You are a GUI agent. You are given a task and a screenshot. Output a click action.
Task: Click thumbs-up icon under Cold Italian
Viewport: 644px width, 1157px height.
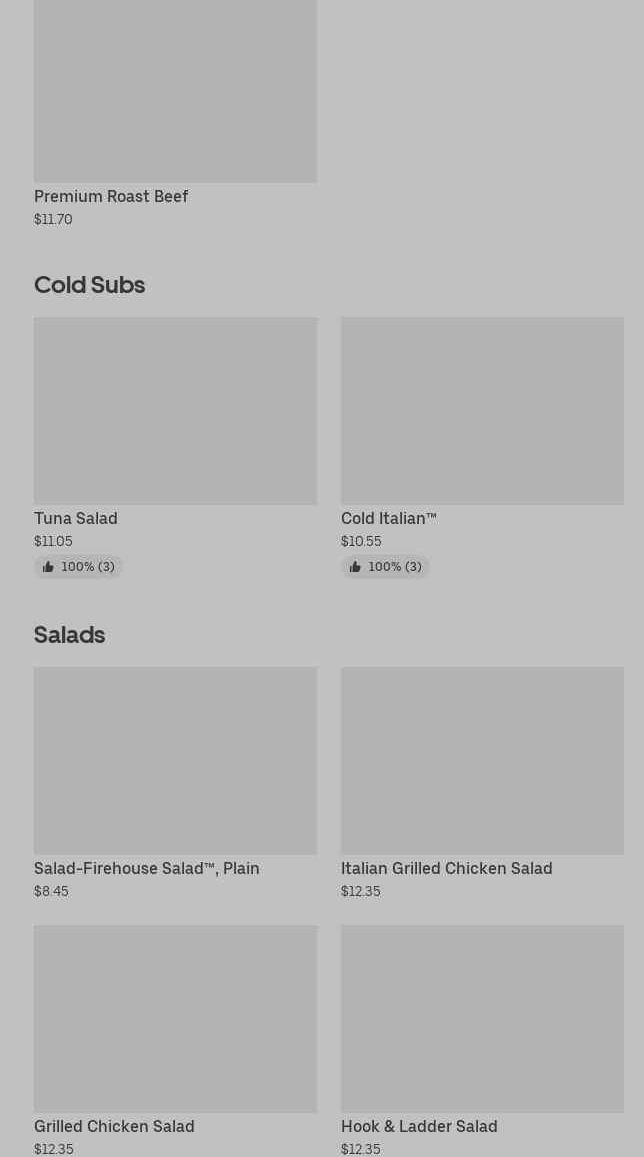355,567
